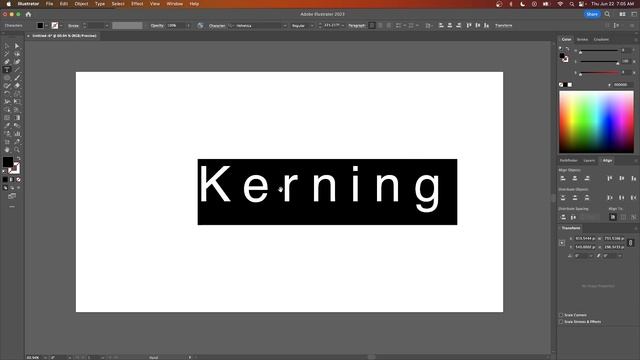
Task: Enable the Scale Strokes & Effects checkbox
Action: click(x=561, y=322)
